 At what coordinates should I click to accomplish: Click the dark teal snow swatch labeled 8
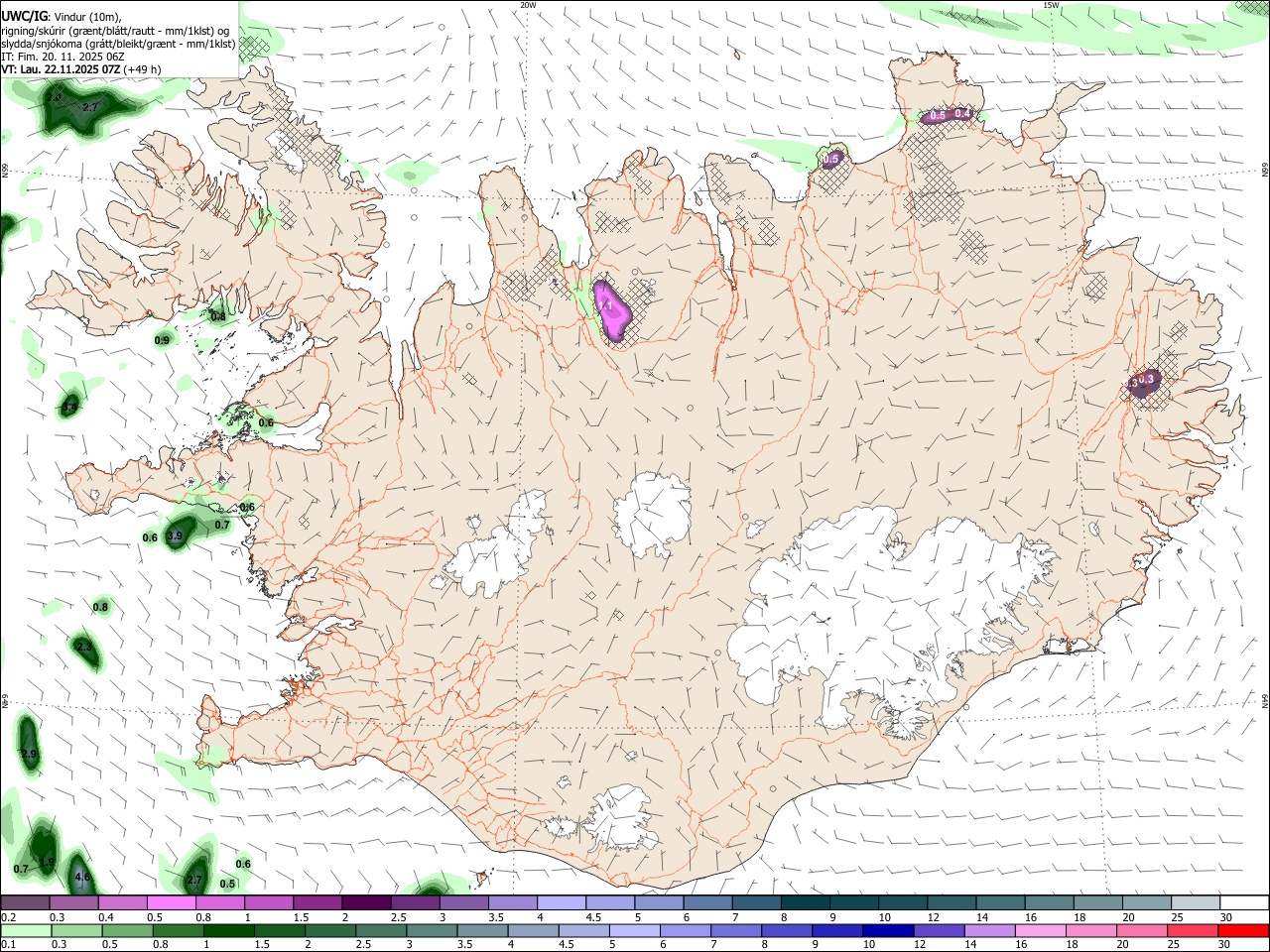click(x=805, y=903)
